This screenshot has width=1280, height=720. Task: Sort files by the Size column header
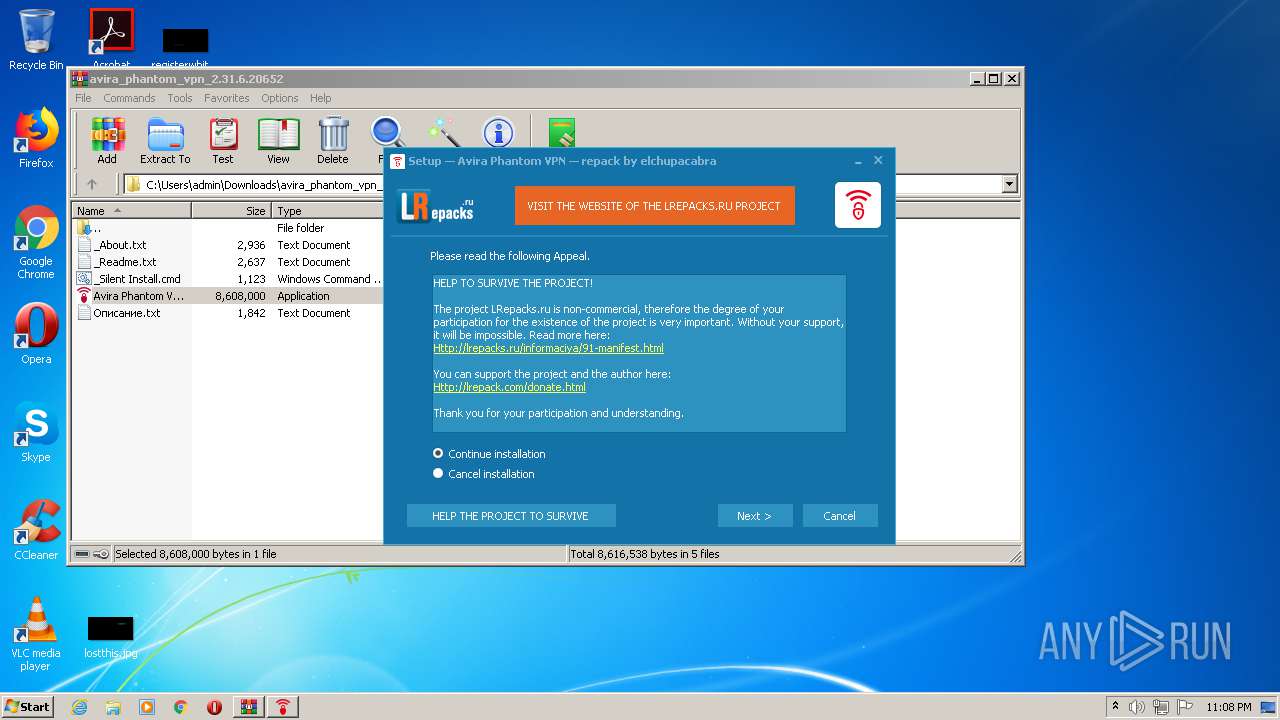232,211
